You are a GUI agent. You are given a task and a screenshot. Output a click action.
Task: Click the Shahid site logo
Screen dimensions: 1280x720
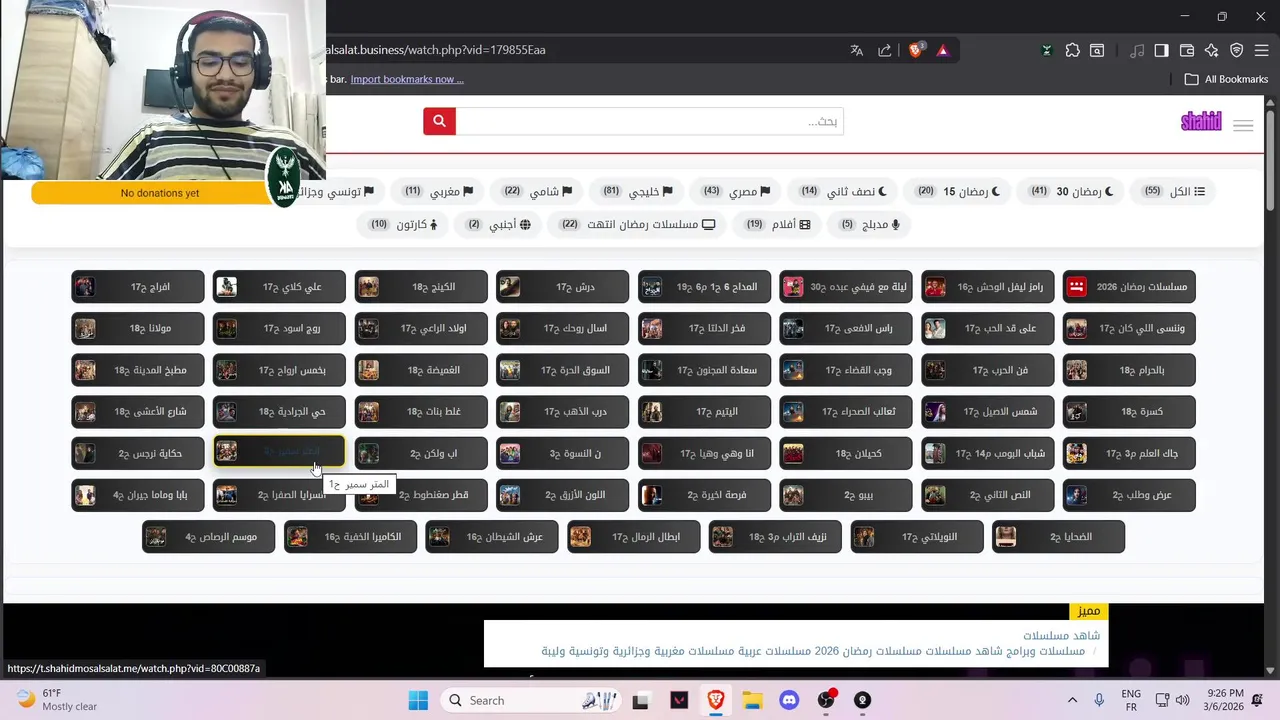(1201, 122)
